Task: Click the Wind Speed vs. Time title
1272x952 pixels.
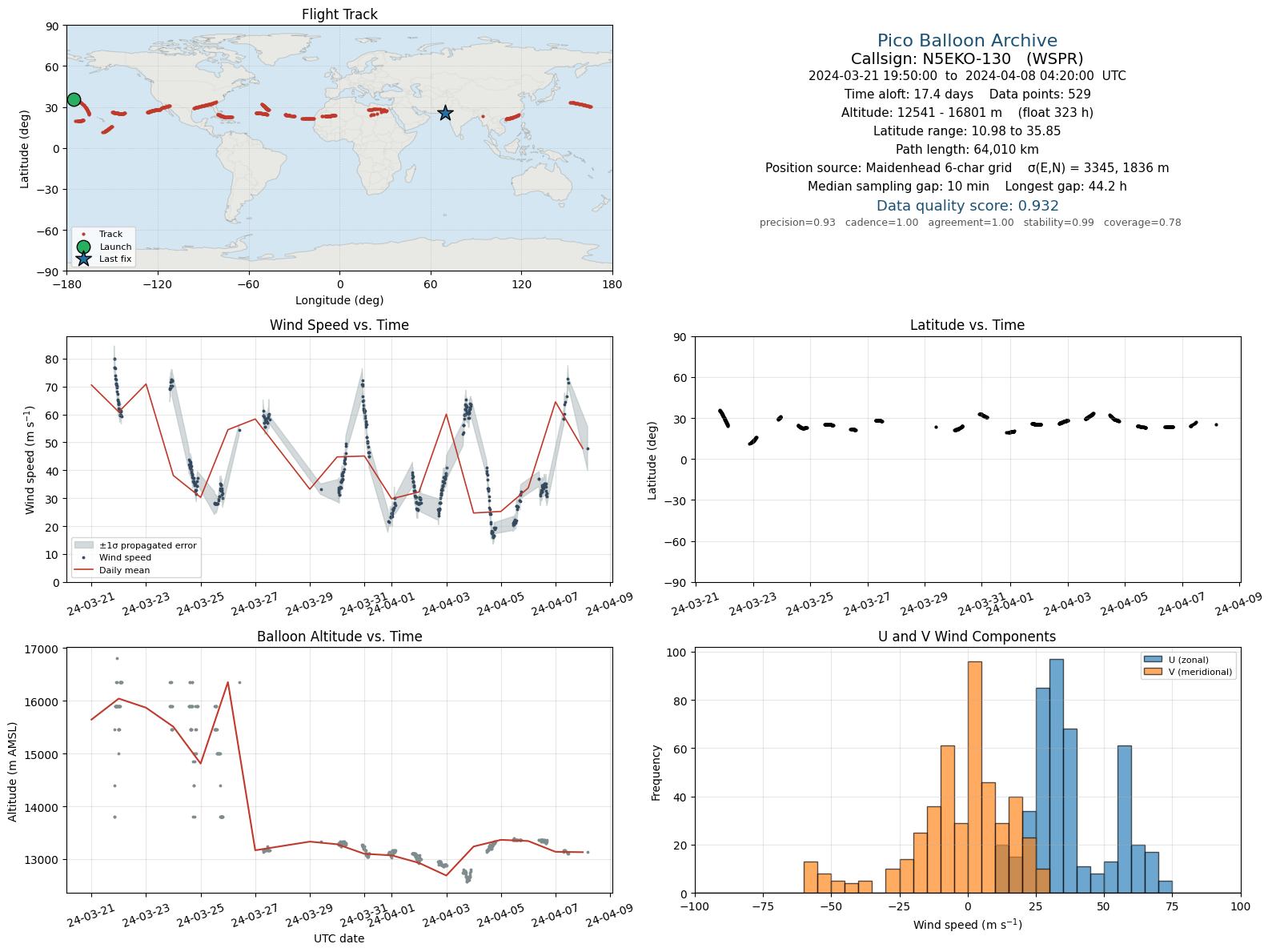Action: 339,325
